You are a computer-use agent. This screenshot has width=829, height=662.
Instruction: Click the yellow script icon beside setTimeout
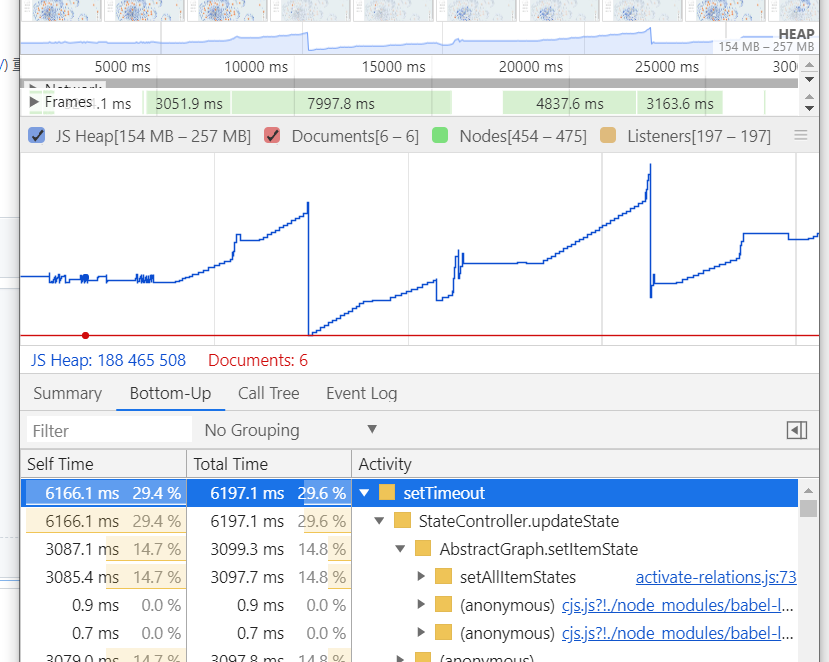pyautogui.click(x=389, y=493)
